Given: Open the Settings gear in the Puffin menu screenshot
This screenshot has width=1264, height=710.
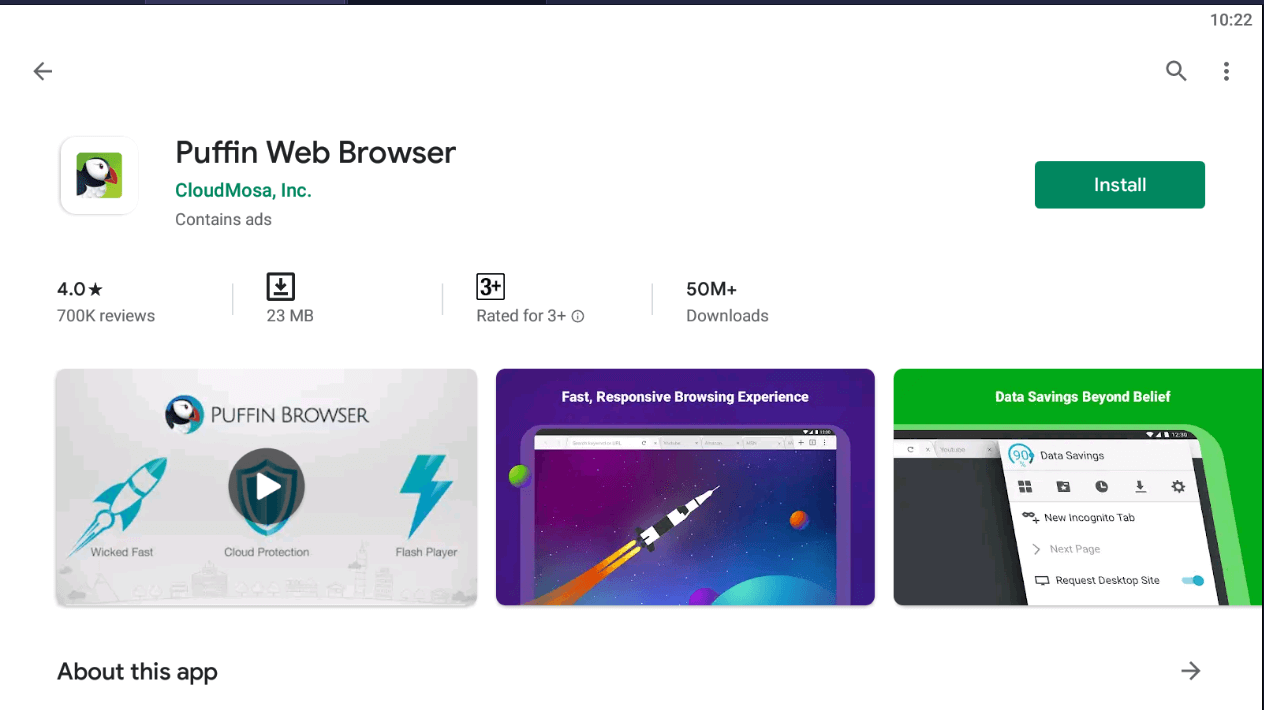Looking at the screenshot, I should (1177, 486).
